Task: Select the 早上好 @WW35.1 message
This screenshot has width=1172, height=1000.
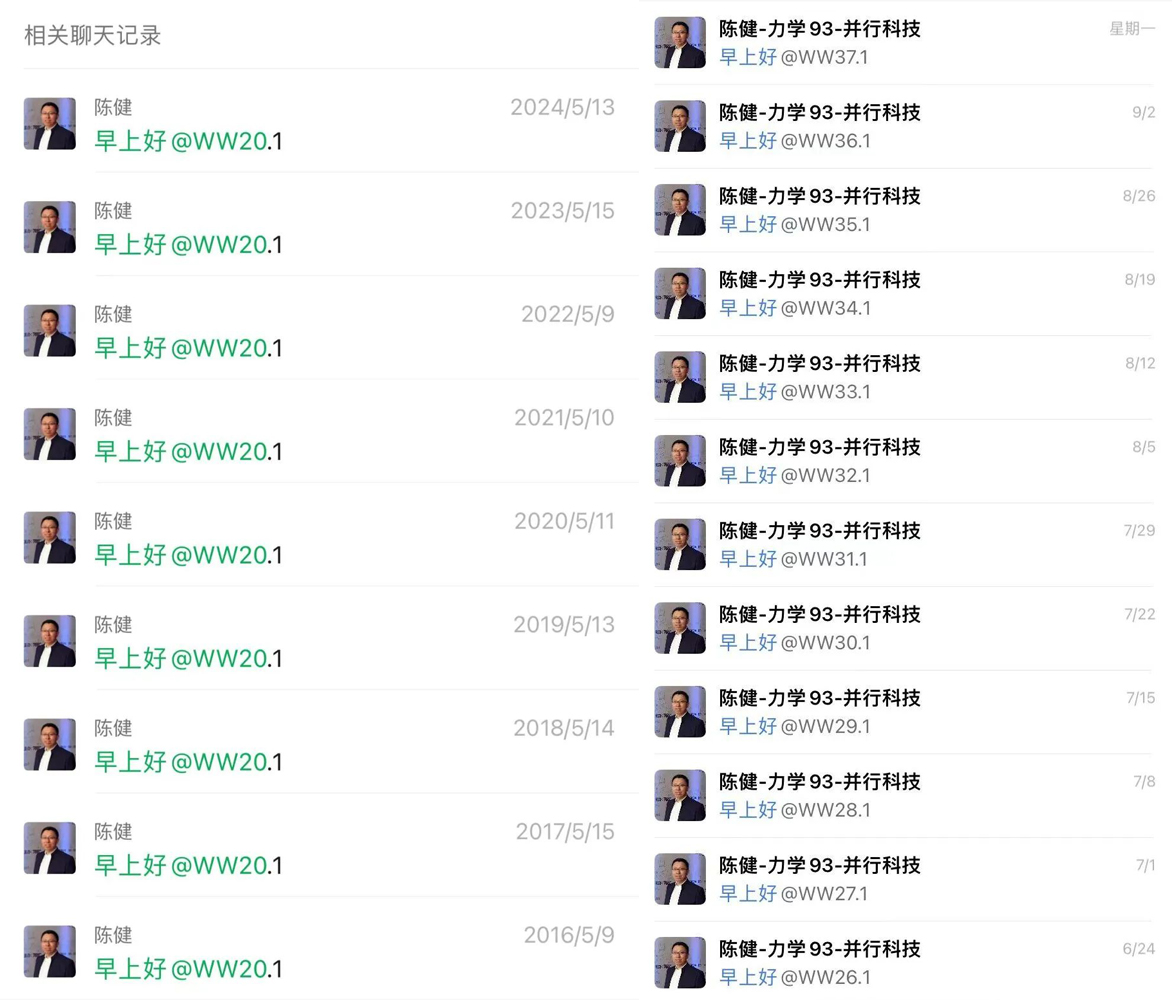Action: (795, 224)
